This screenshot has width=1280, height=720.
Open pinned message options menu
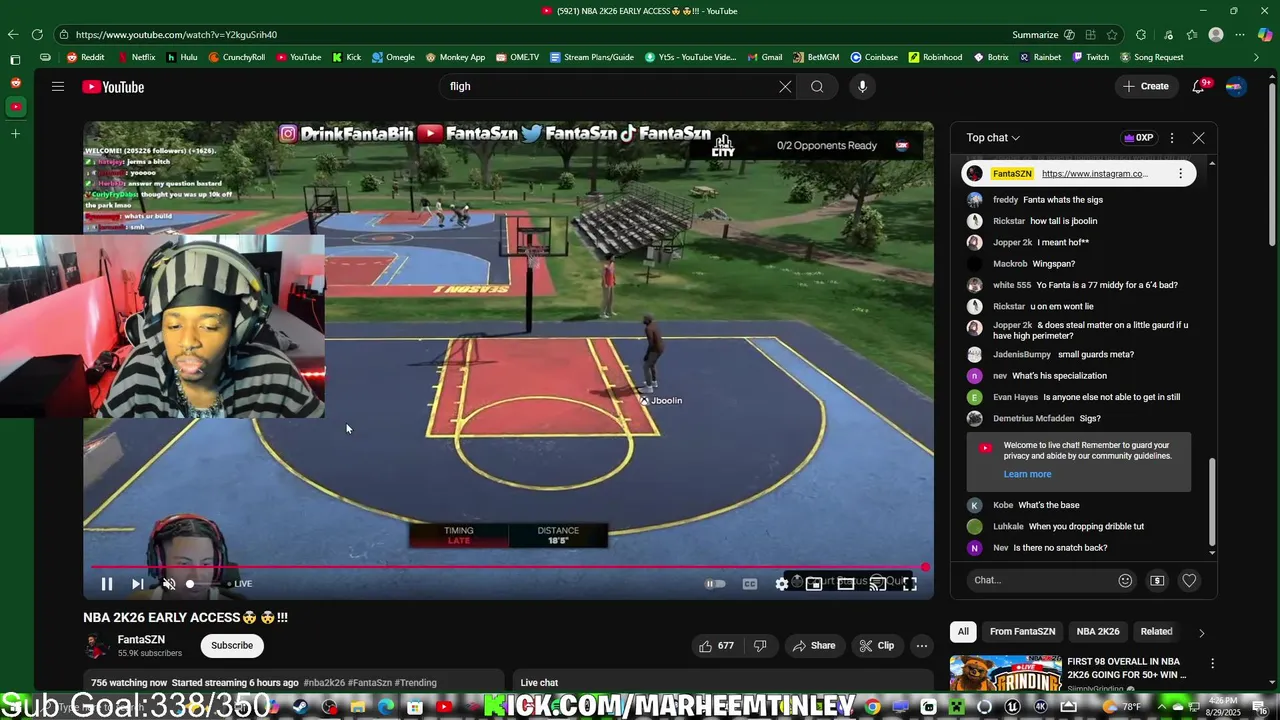pyautogui.click(x=1180, y=174)
